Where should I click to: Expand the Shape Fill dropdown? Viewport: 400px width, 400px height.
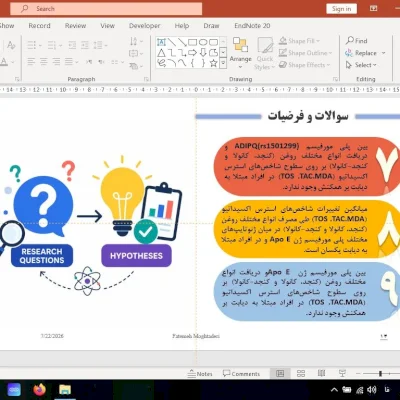coord(318,41)
